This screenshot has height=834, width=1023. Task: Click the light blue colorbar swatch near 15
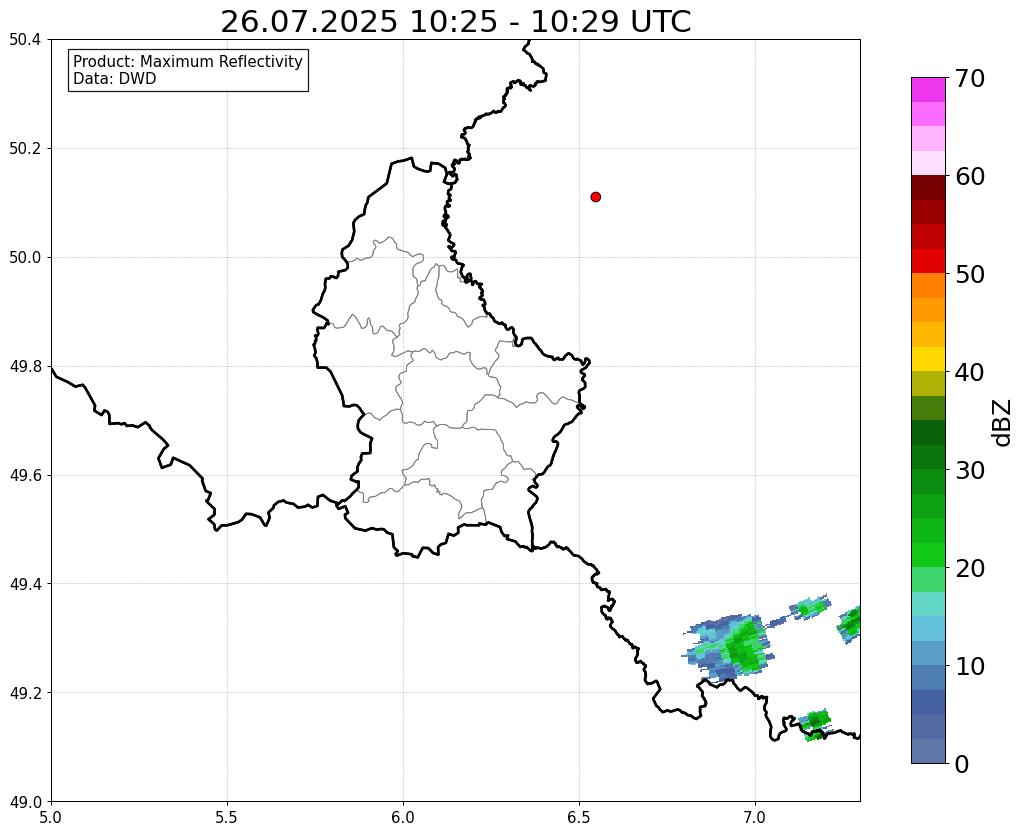tap(928, 628)
